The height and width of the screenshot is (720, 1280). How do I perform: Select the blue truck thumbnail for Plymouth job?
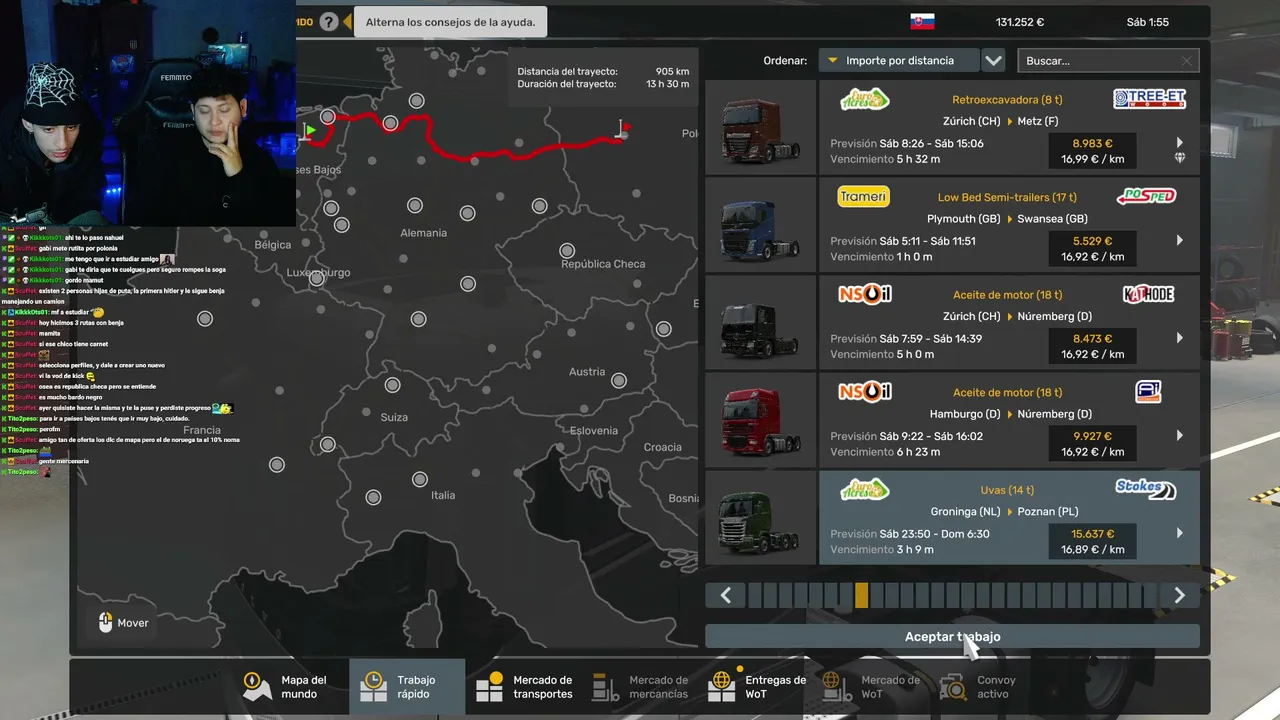[x=761, y=225]
